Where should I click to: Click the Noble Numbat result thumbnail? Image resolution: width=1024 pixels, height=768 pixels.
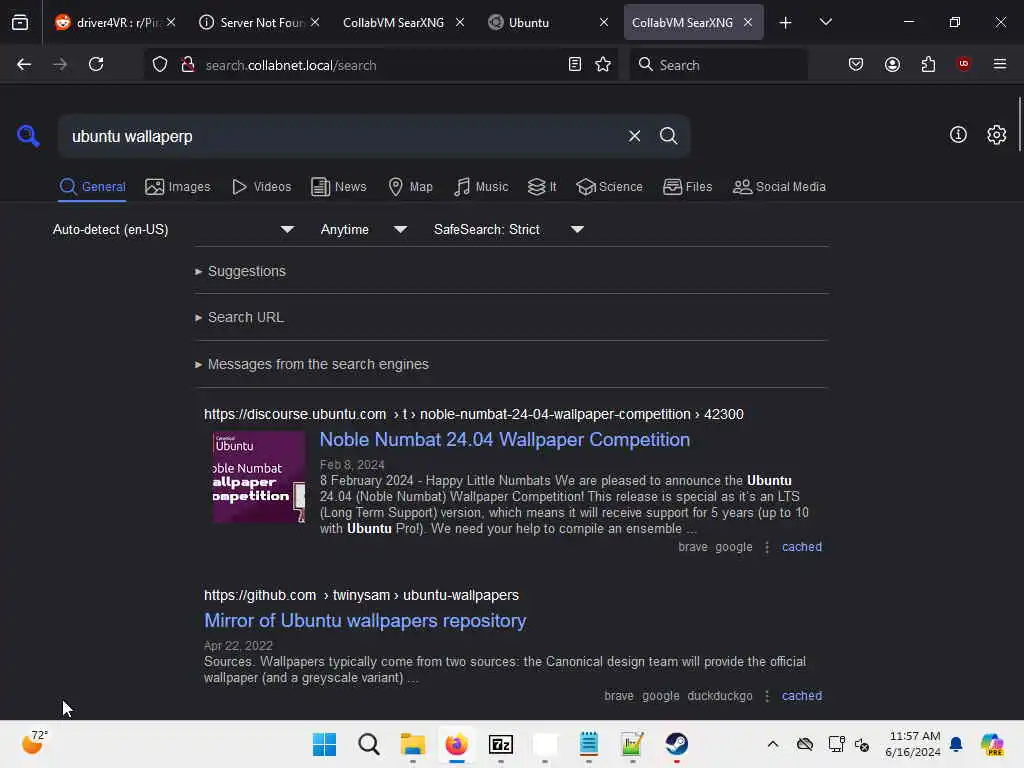259,477
